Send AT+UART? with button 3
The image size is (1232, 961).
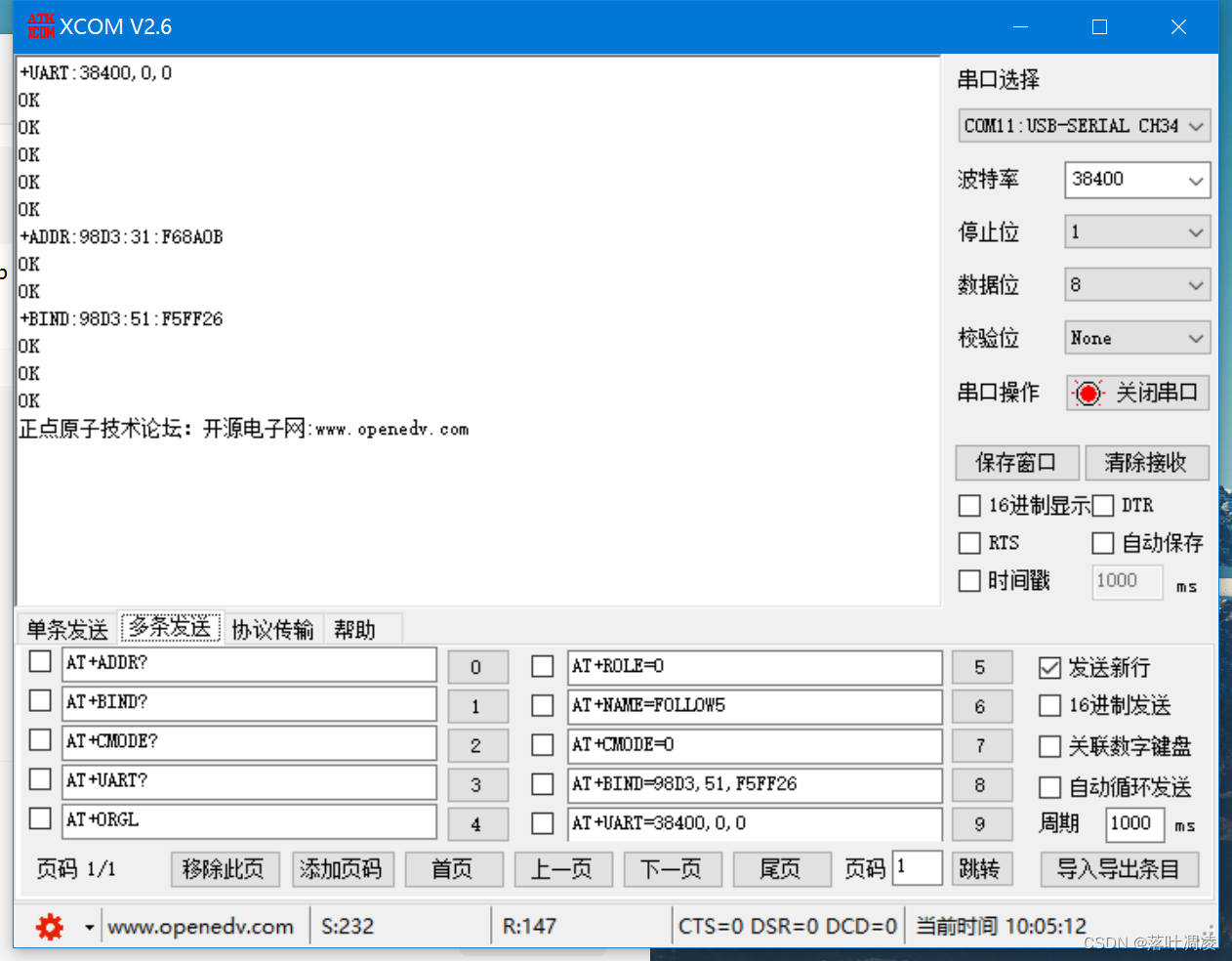tap(477, 784)
